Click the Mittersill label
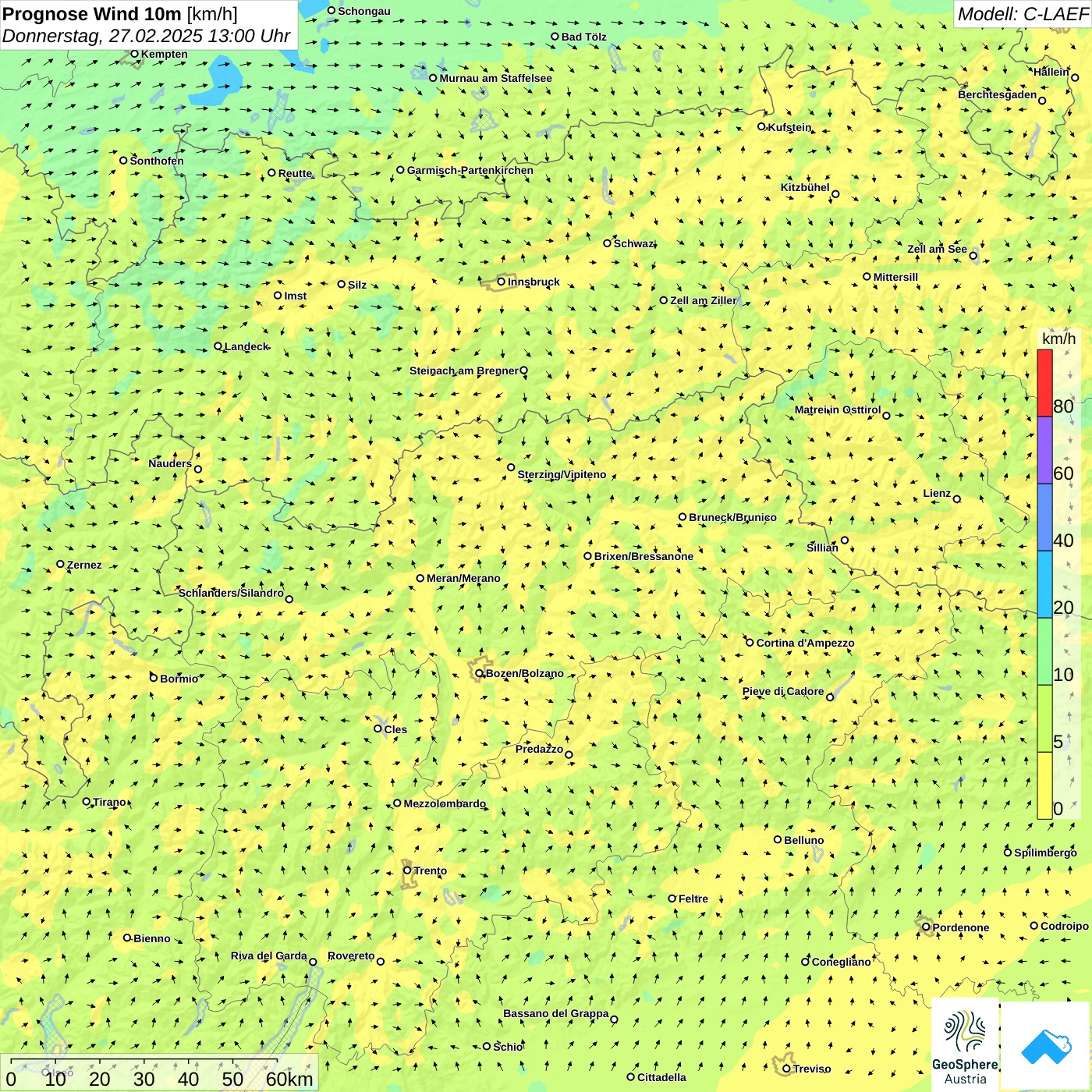This screenshot has height=1092, width=1092. [x=895, y=277]
